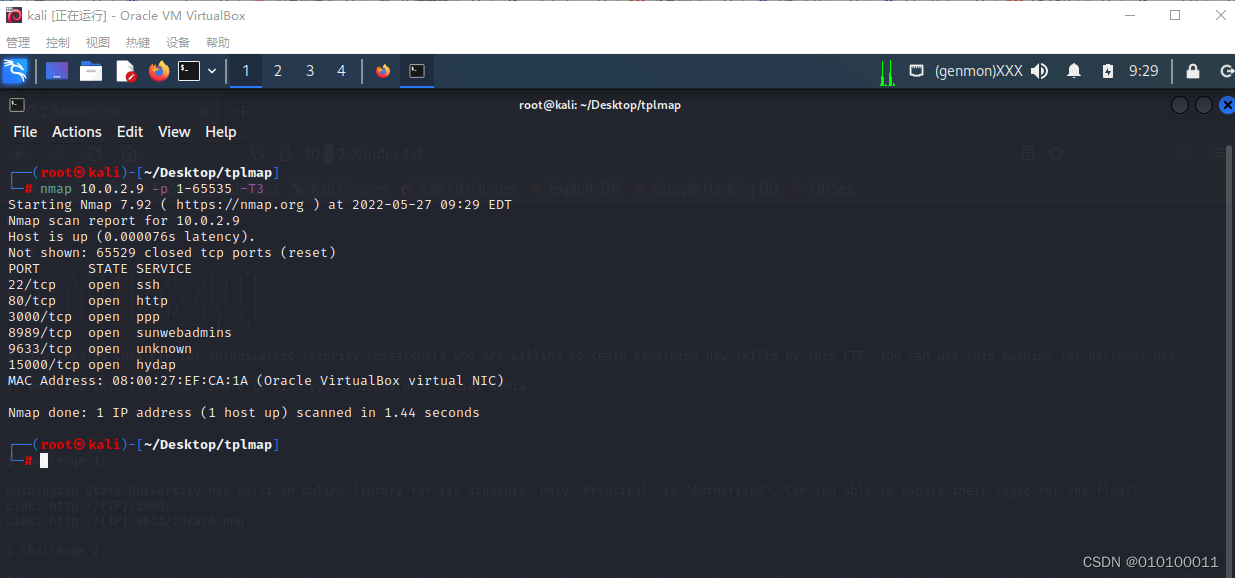Image resolution: width=1235 pixels, height=578 pixels.
Task: Launch Firefox from the taskbar launcher
Action: (160, 71)
